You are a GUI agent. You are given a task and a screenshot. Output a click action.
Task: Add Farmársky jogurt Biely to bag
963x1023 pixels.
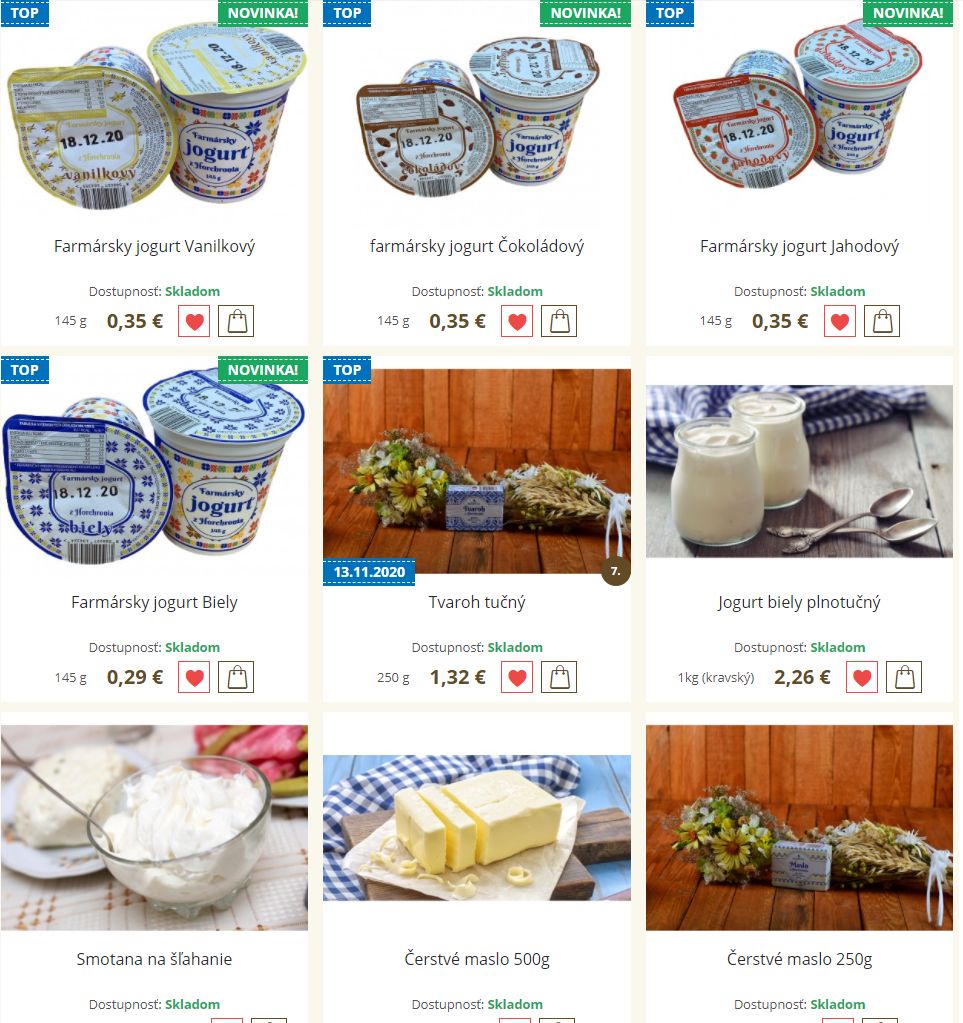[236, 677]
